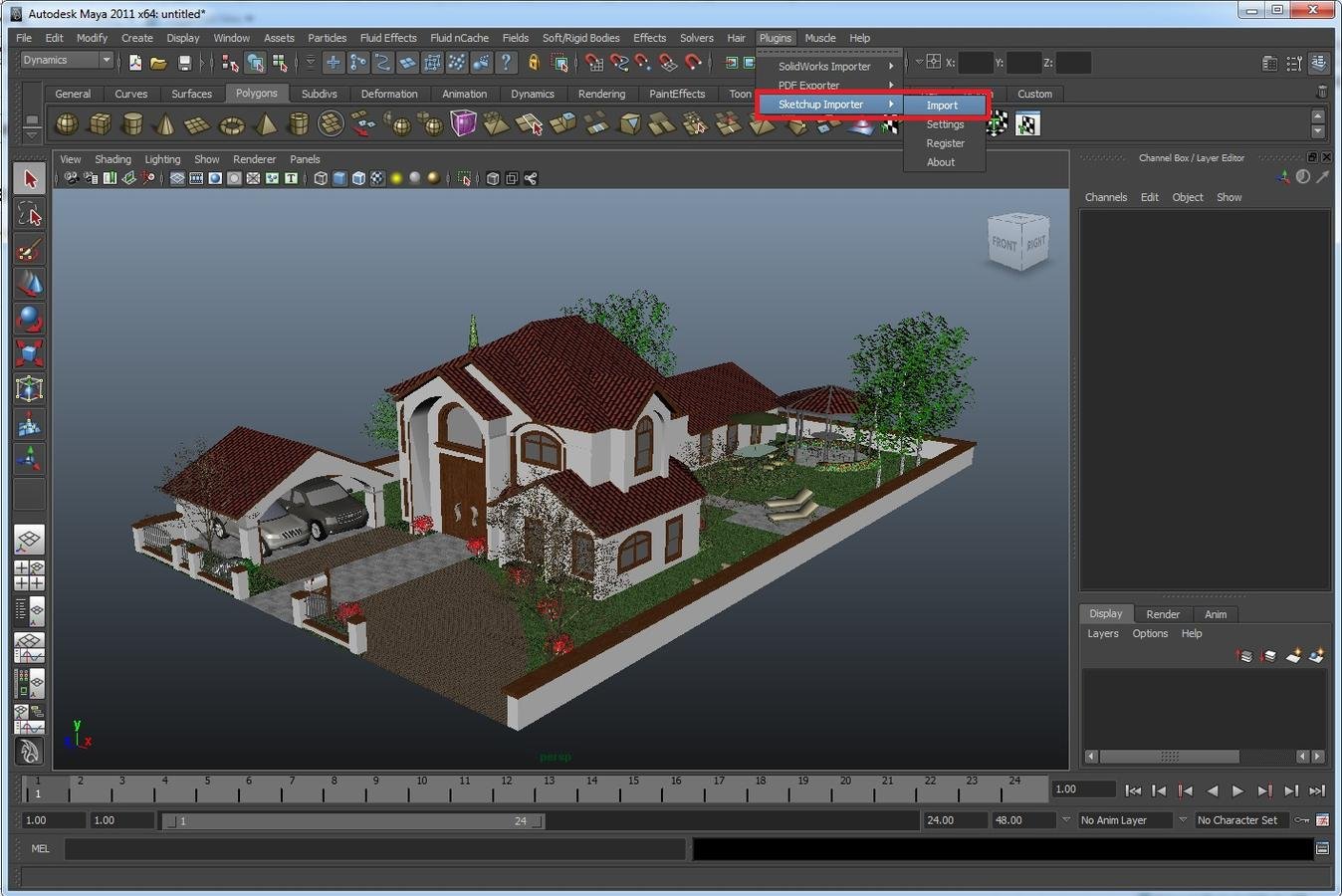Click Settings in the Sketchup submenu
The width and height of the screenshot is (1342, 896).
pos(945,124)
